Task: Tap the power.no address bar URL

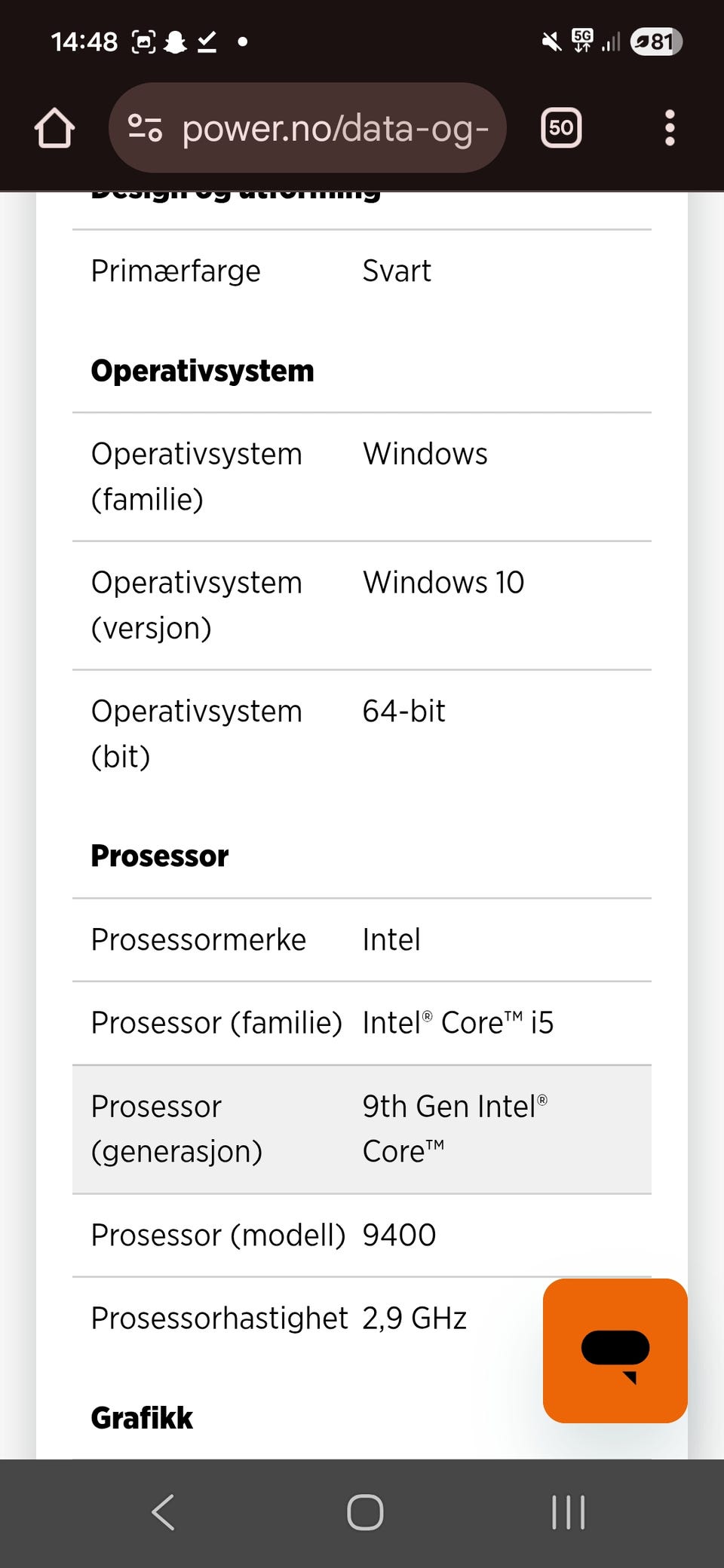Action: 336,128
